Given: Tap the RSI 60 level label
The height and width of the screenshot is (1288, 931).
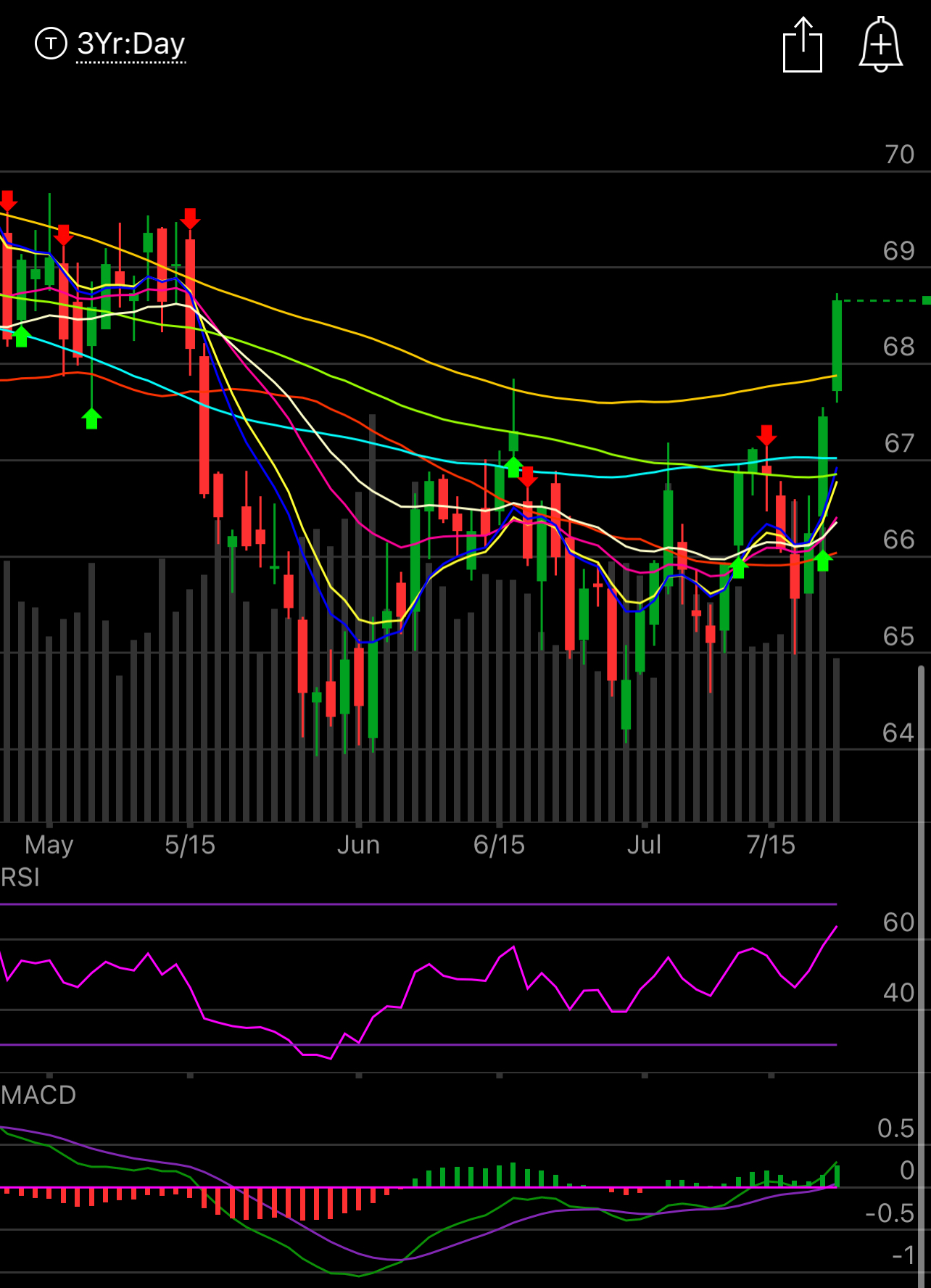Looking at the screenshot, I should pos(899,922).
